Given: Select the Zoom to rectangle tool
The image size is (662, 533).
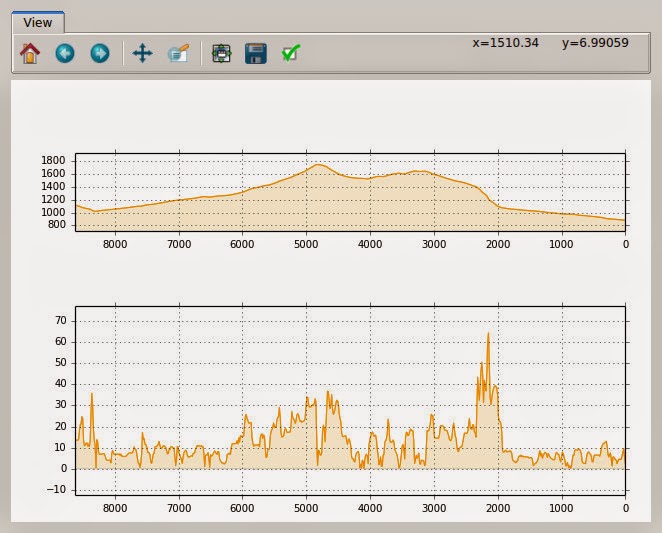Looking at the screenshot, I should coord(178,54).
